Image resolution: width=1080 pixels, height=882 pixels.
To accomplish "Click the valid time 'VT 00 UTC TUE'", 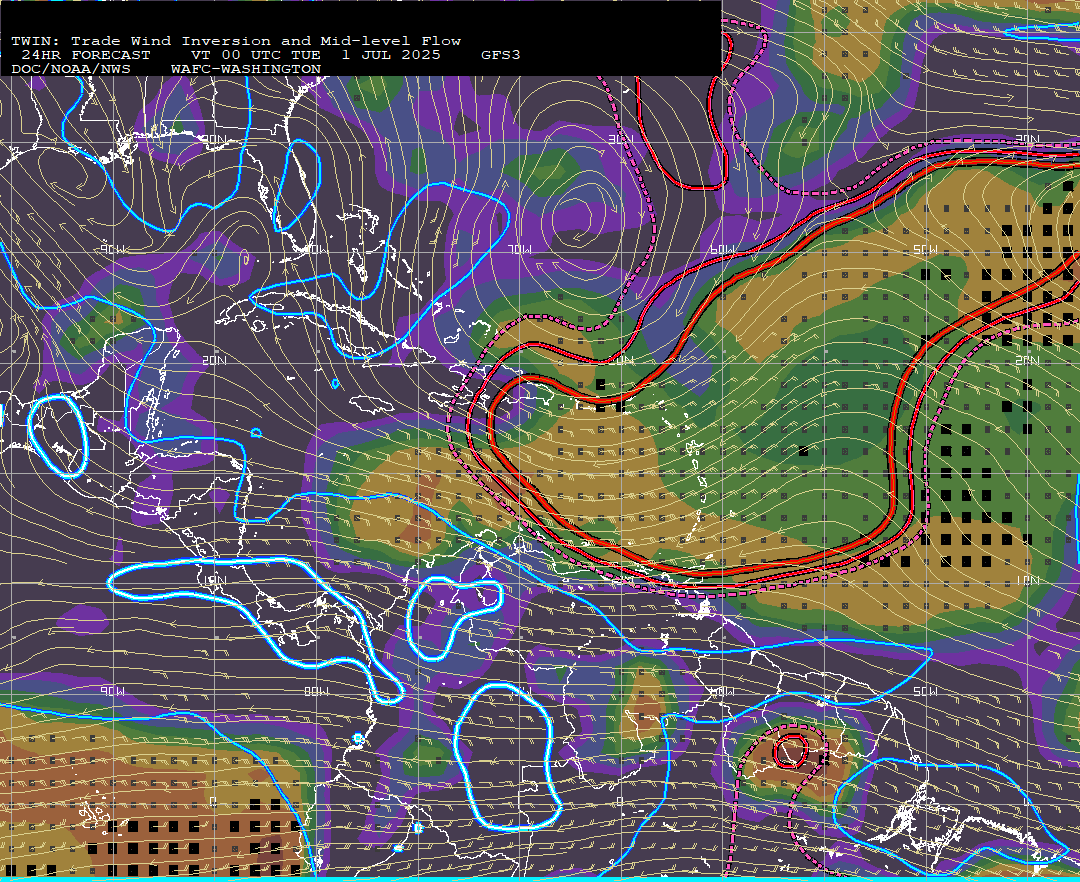I will tap(256, 55).
